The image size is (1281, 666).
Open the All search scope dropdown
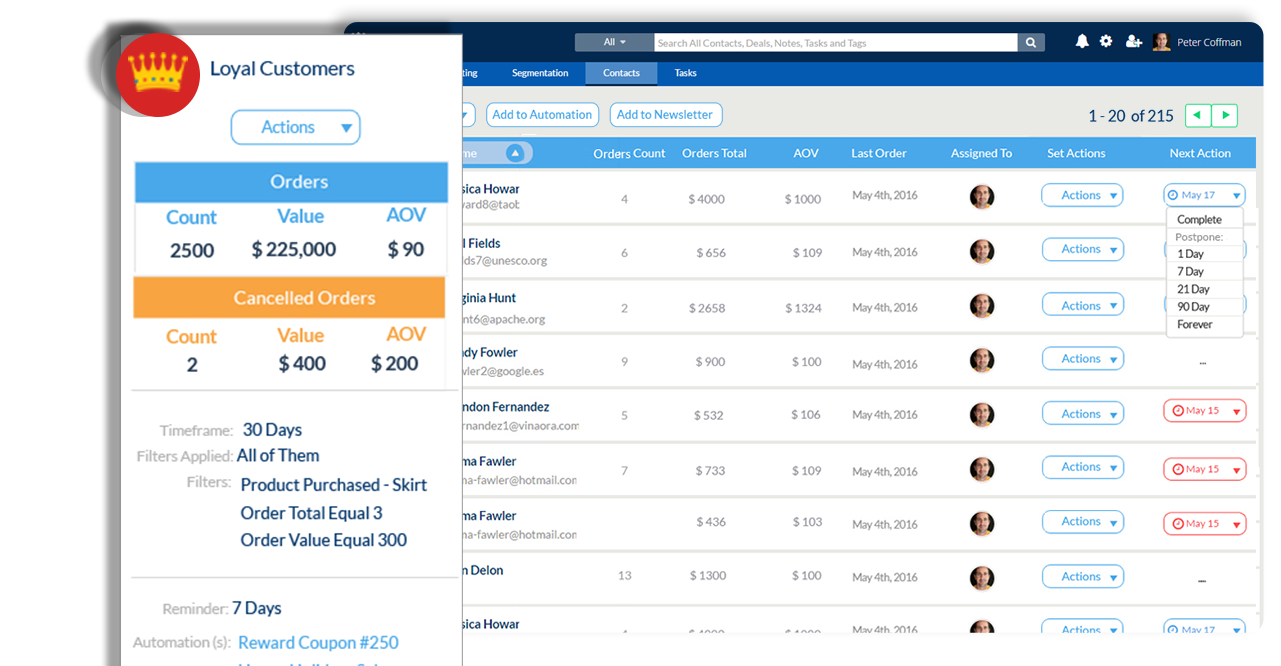point(614,43)
